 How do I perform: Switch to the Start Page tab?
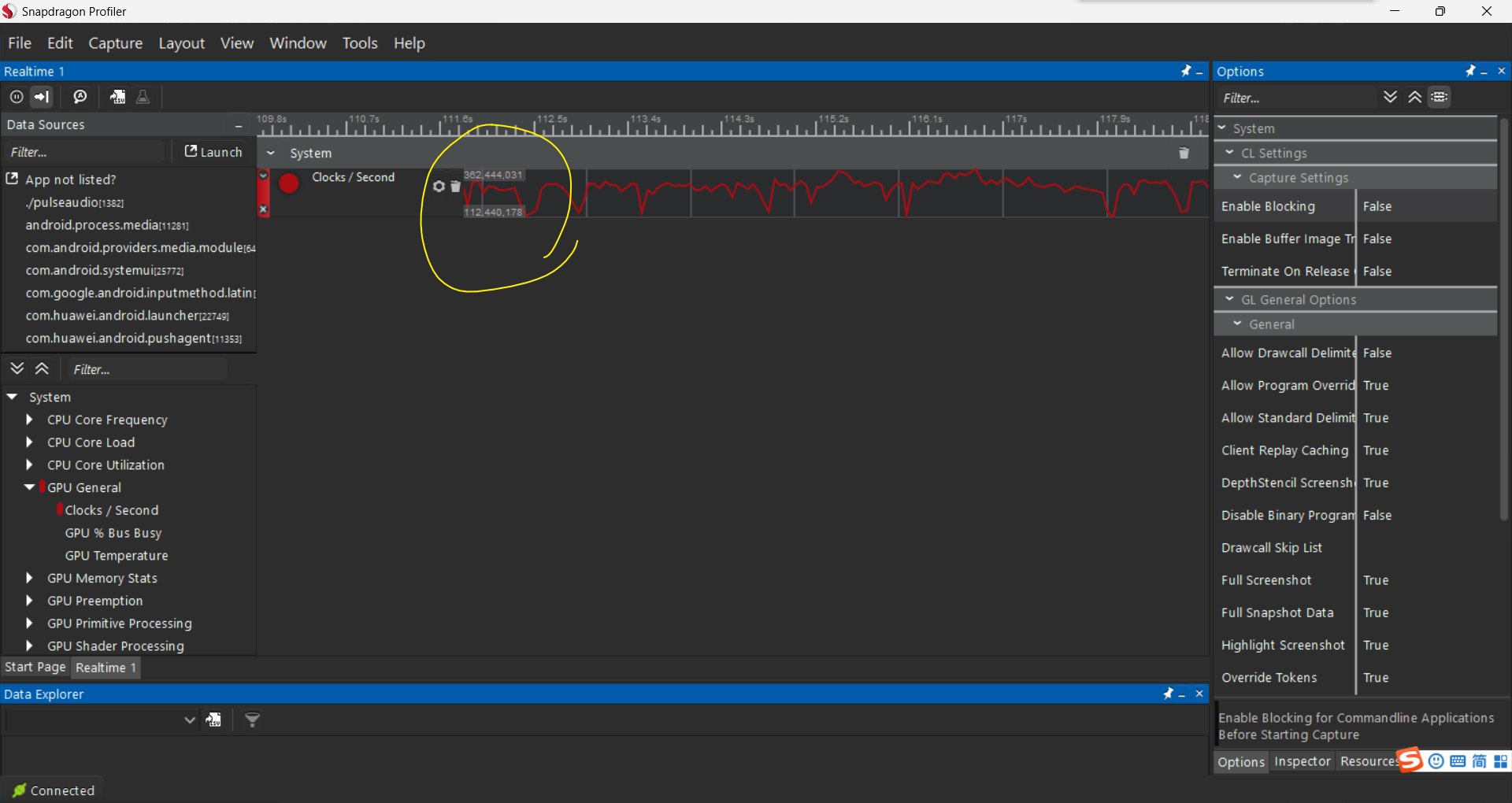point(35,668)
